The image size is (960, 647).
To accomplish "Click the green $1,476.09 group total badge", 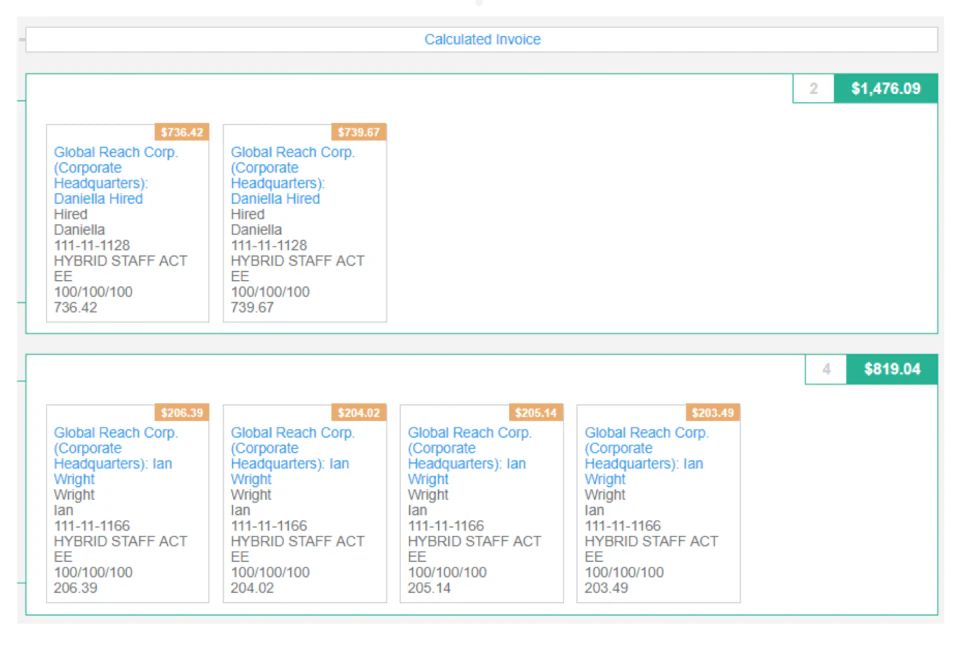I will point(885,88).
